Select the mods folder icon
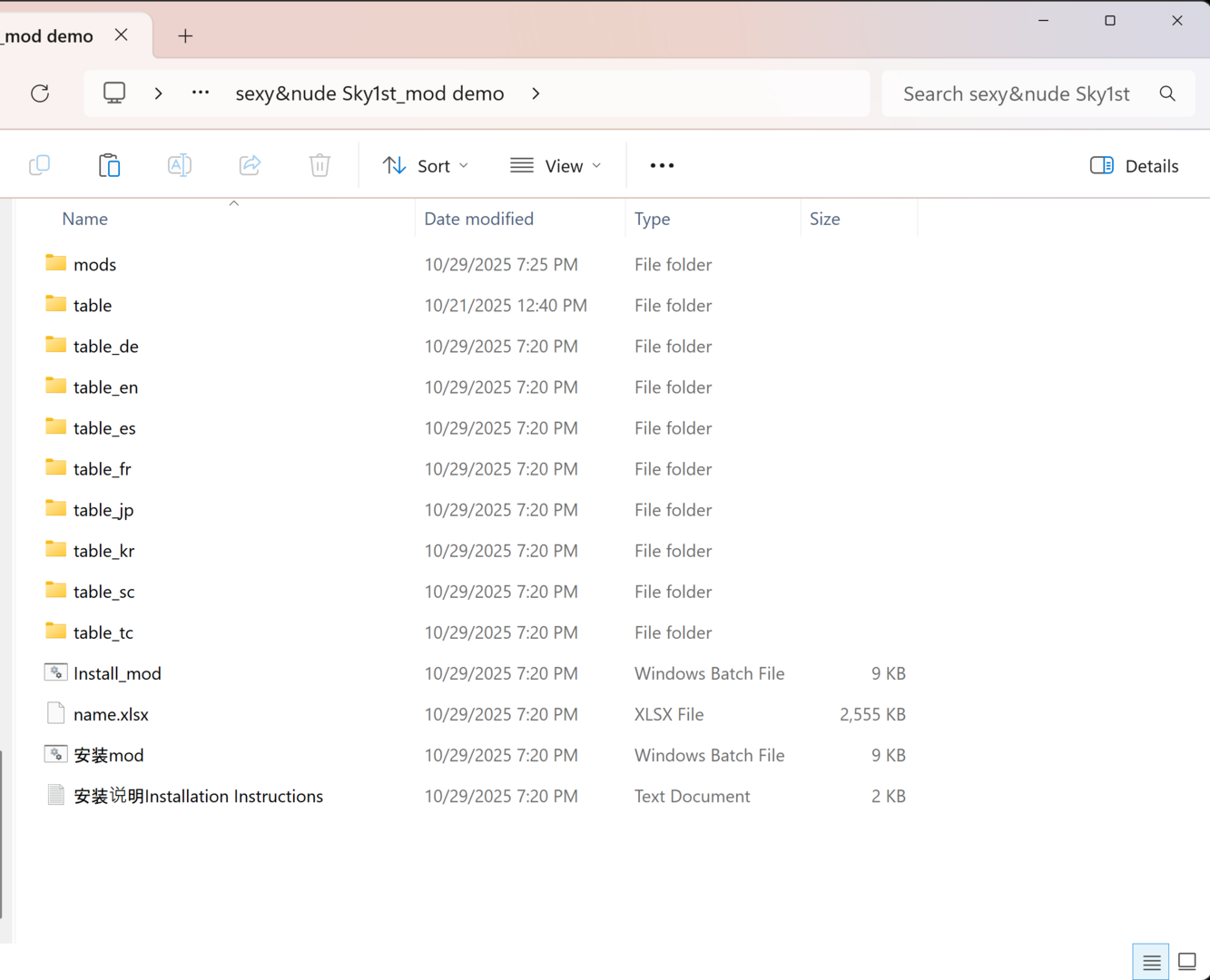 point(55,263)
